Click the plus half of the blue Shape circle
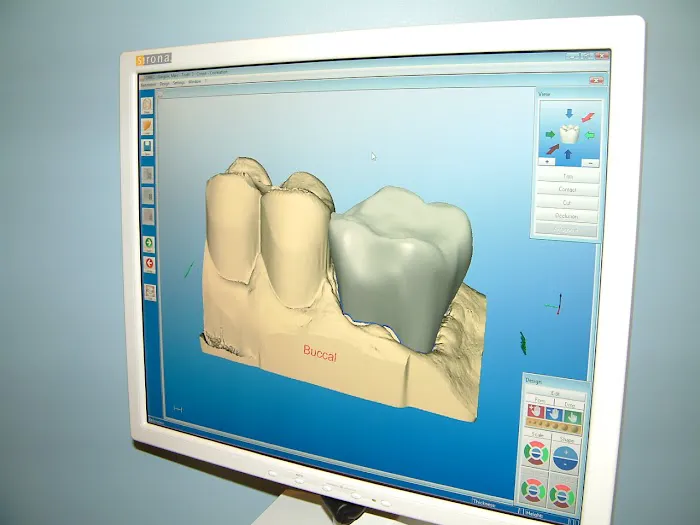700x525 pixels. pos(566,452)
